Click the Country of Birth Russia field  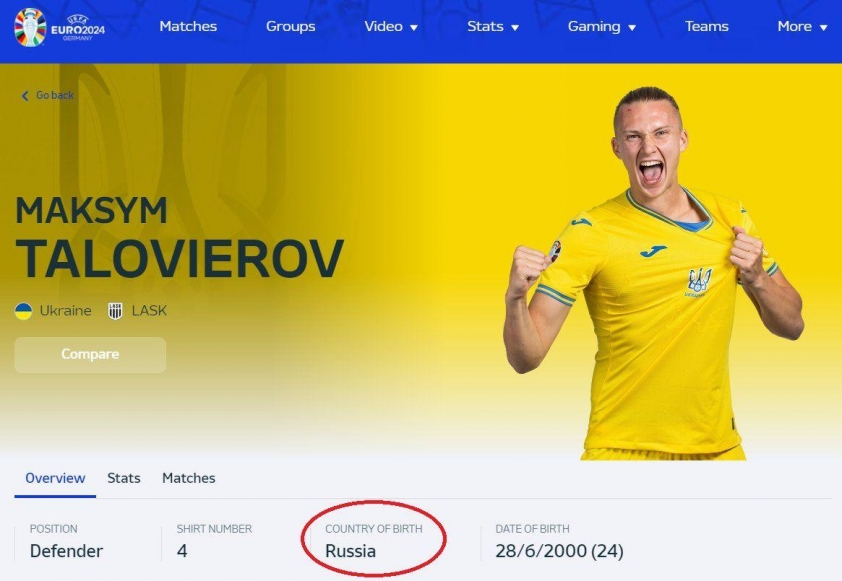(374, 541)
